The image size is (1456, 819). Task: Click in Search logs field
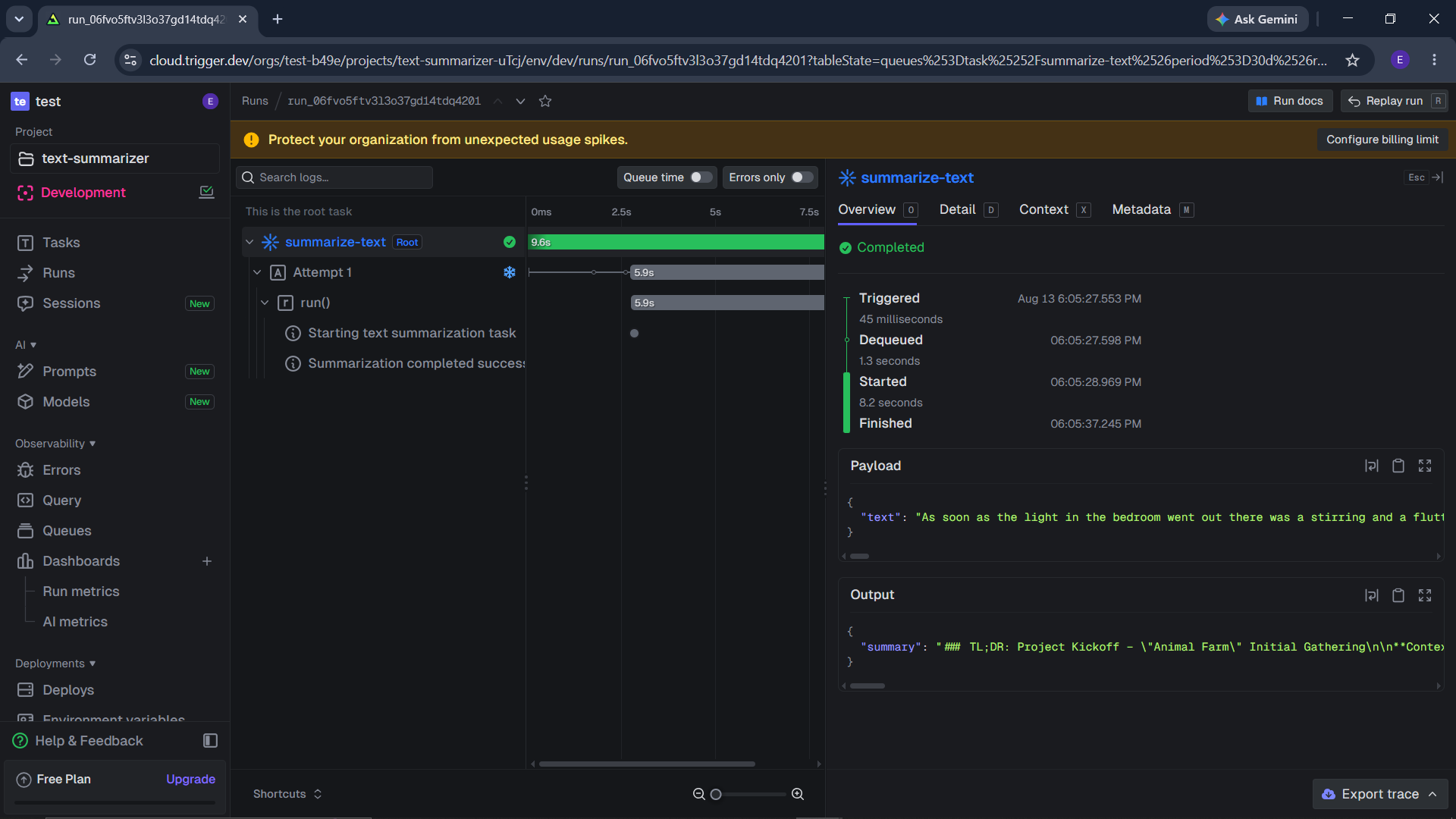coord(334,177)
